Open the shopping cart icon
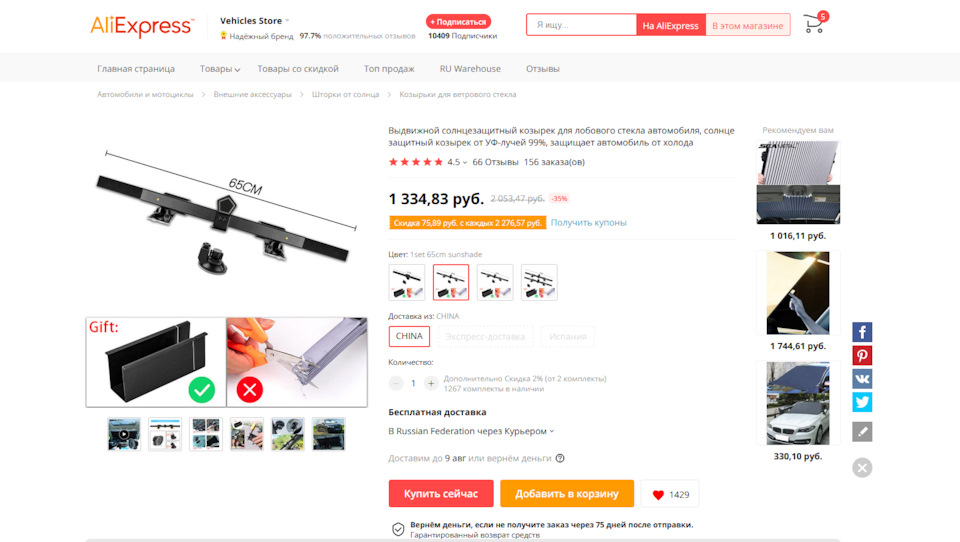The width and height of the screenshot is (960, 542). (x=814, y=24)
